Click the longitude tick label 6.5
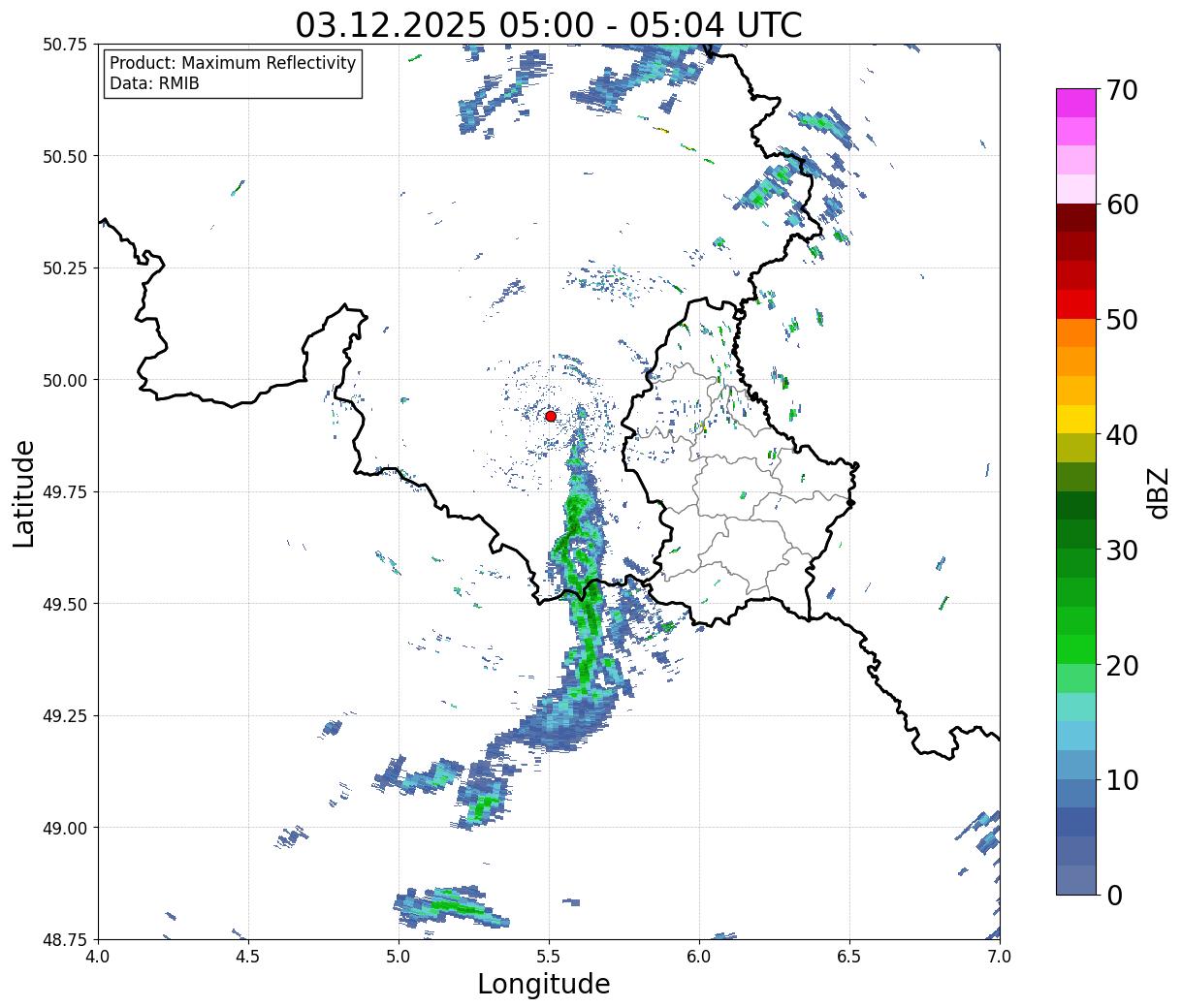 [x=849, y=956]
